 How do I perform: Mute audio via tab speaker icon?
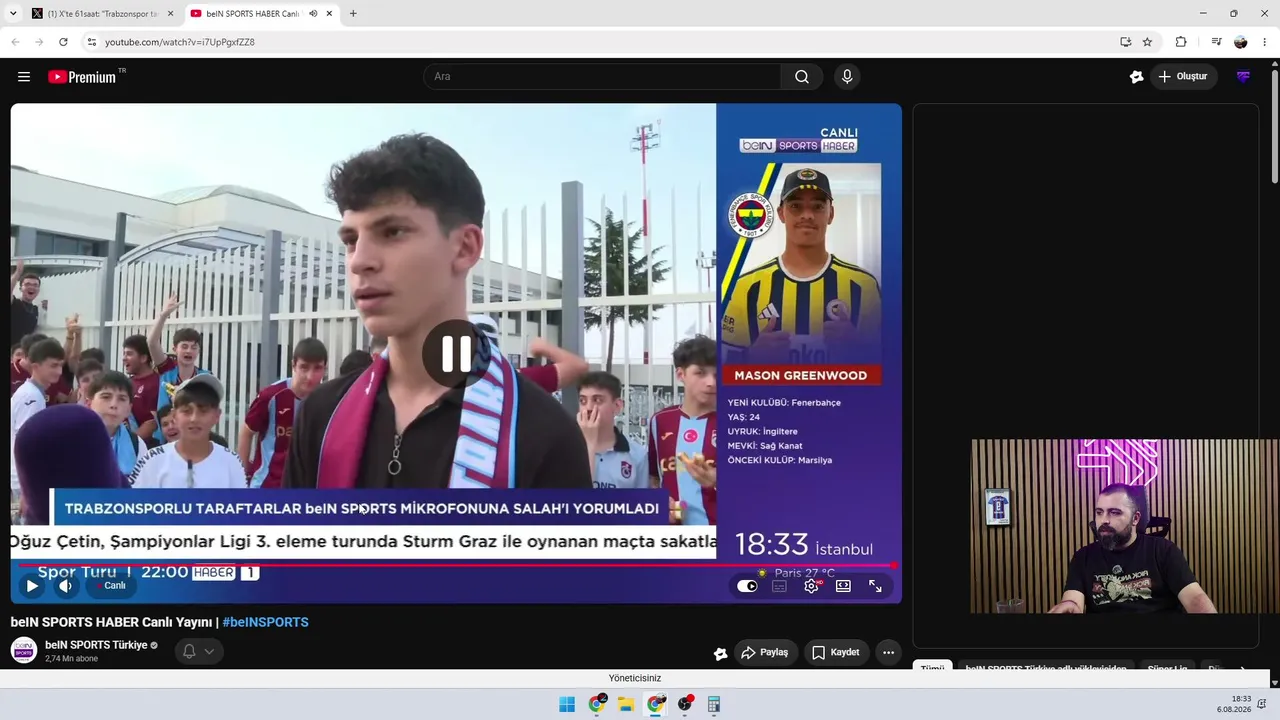tap(313, 14)
